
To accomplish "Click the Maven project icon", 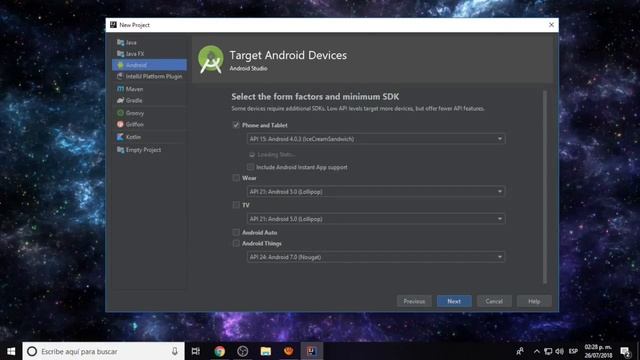I will pos(120,89).
